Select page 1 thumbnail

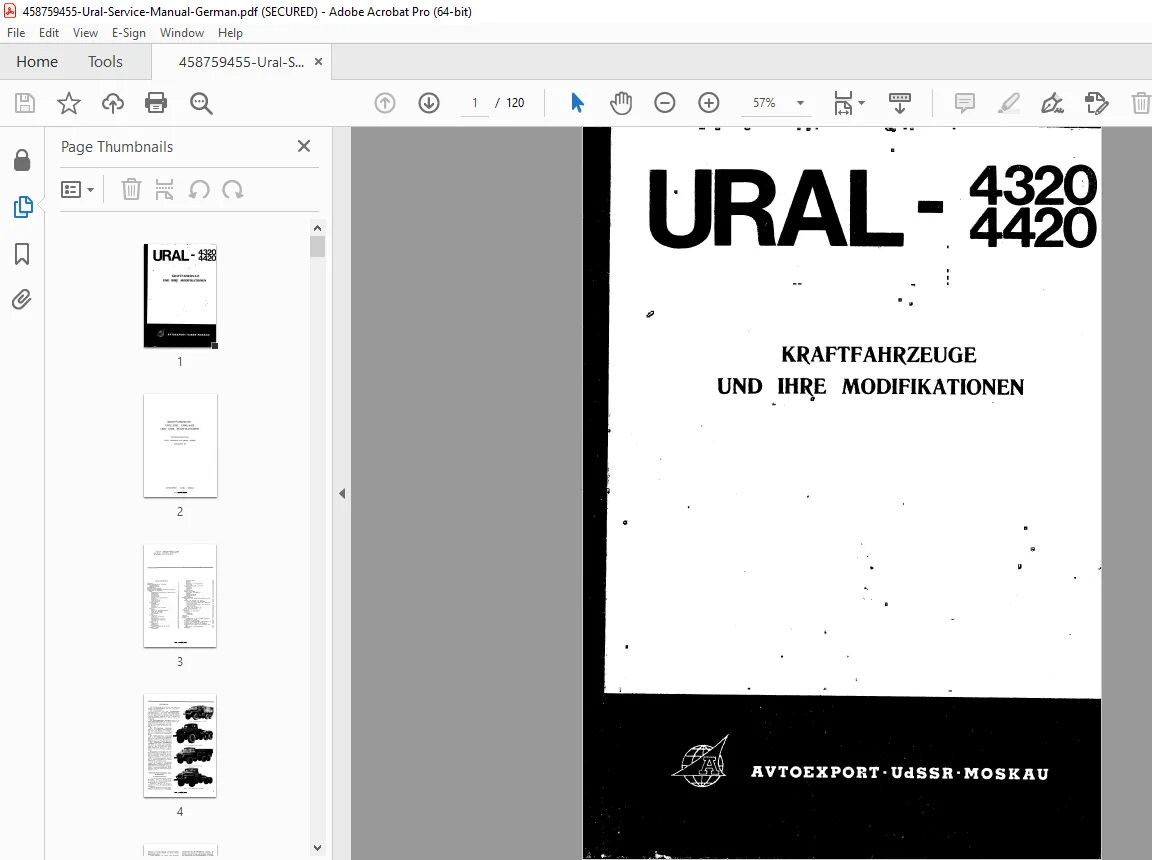tap(181, 295)
